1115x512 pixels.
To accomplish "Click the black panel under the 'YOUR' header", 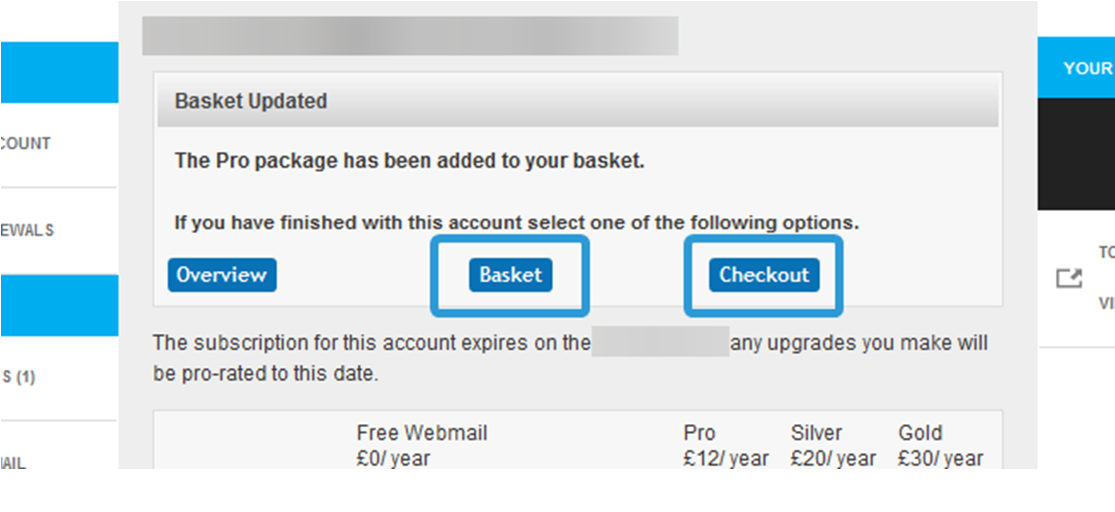I will 1076,153.
